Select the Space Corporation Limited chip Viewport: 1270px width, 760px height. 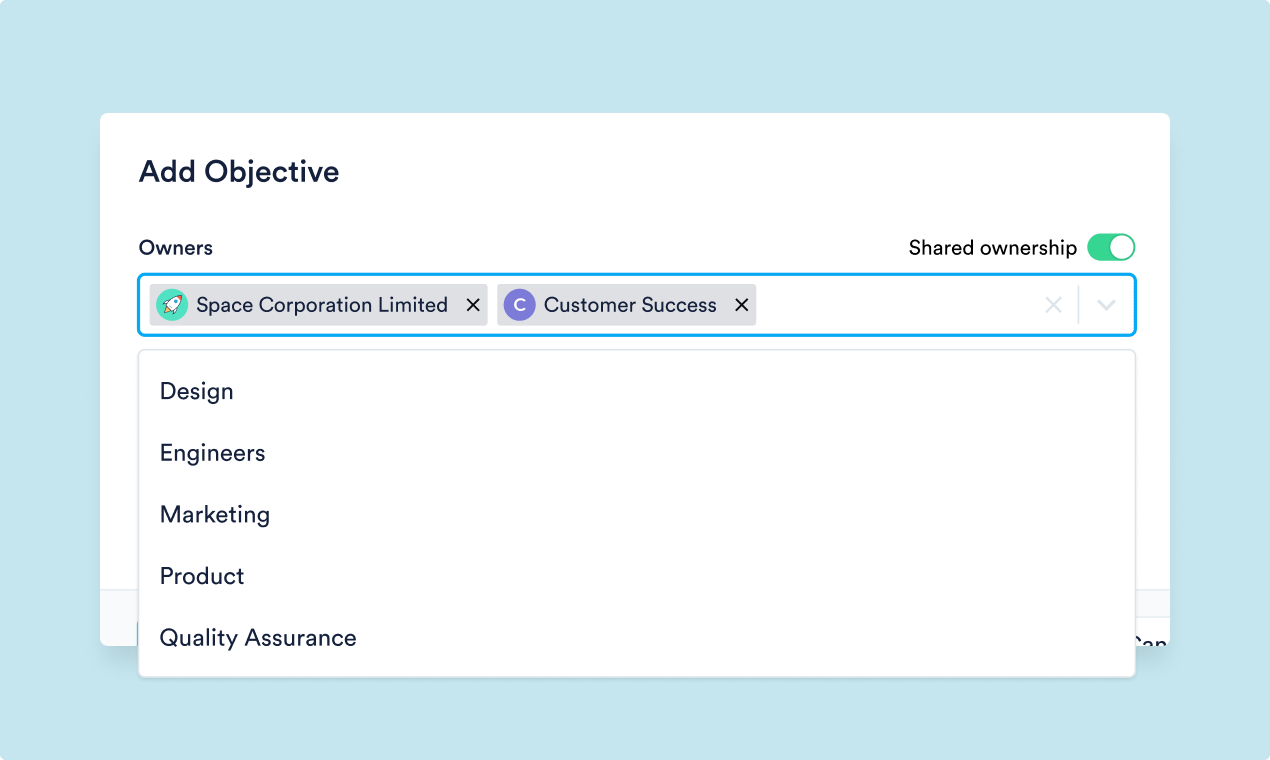coord(322,305)
